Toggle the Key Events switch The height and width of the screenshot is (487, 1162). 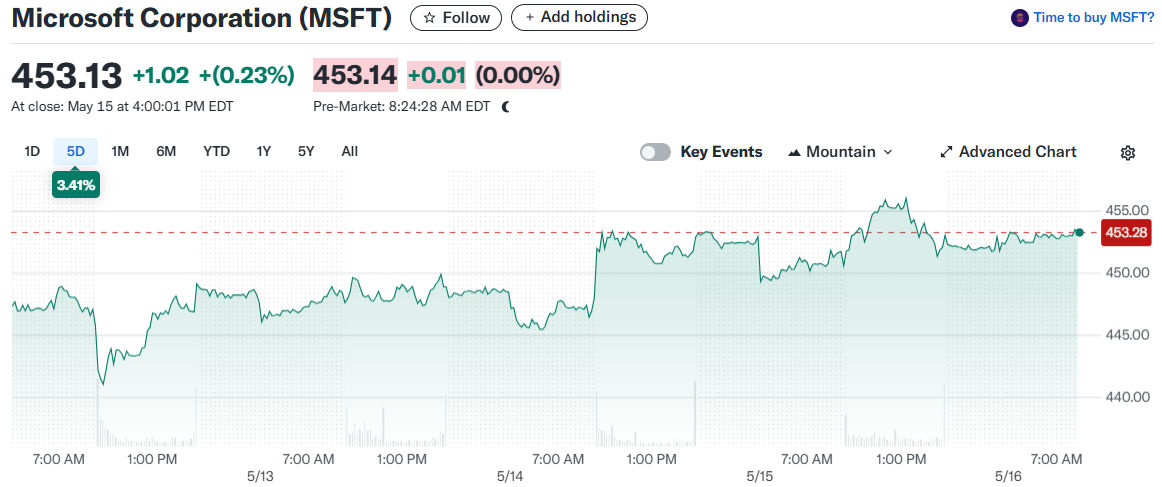click(655, 152)
